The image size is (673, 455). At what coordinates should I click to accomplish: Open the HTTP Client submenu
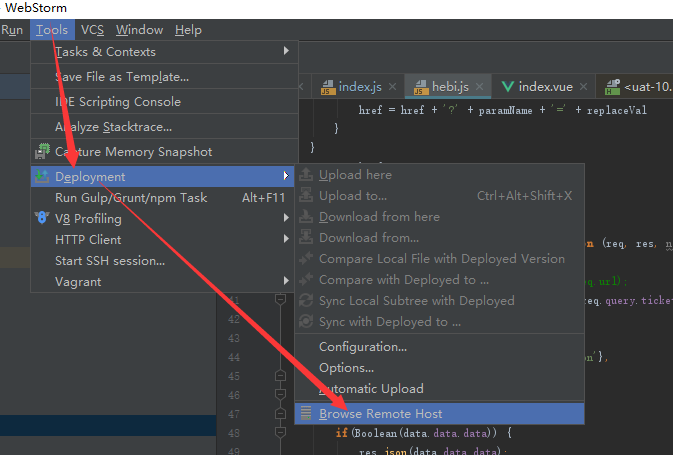(162, 240)
